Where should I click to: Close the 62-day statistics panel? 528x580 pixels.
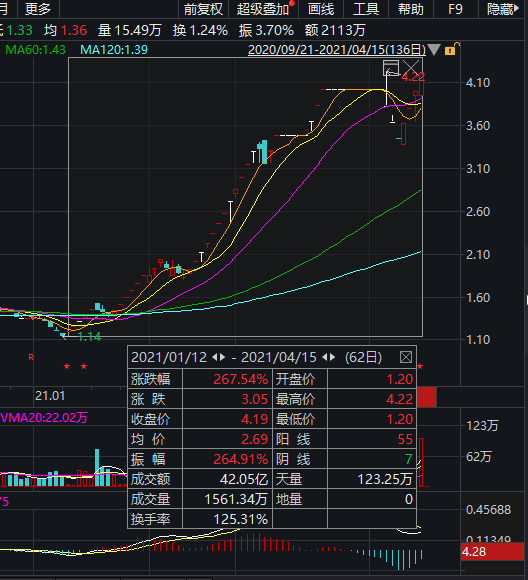tap(406, 357)
